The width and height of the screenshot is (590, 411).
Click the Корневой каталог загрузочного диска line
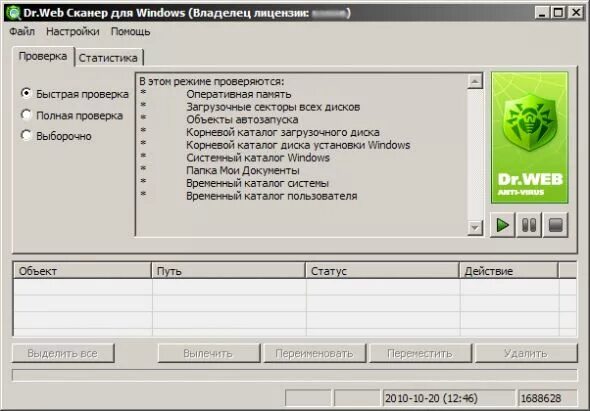point(283,132)
